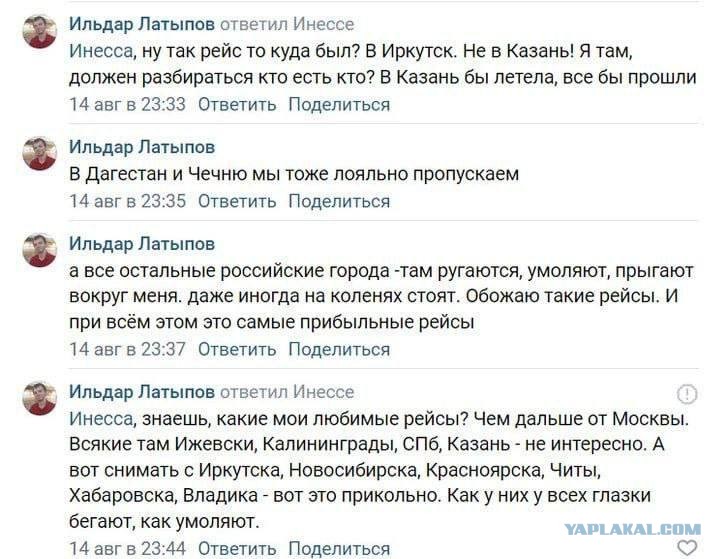Click the Инесса mention in last comment
727x559 pixels.
[x=101, y=419]
